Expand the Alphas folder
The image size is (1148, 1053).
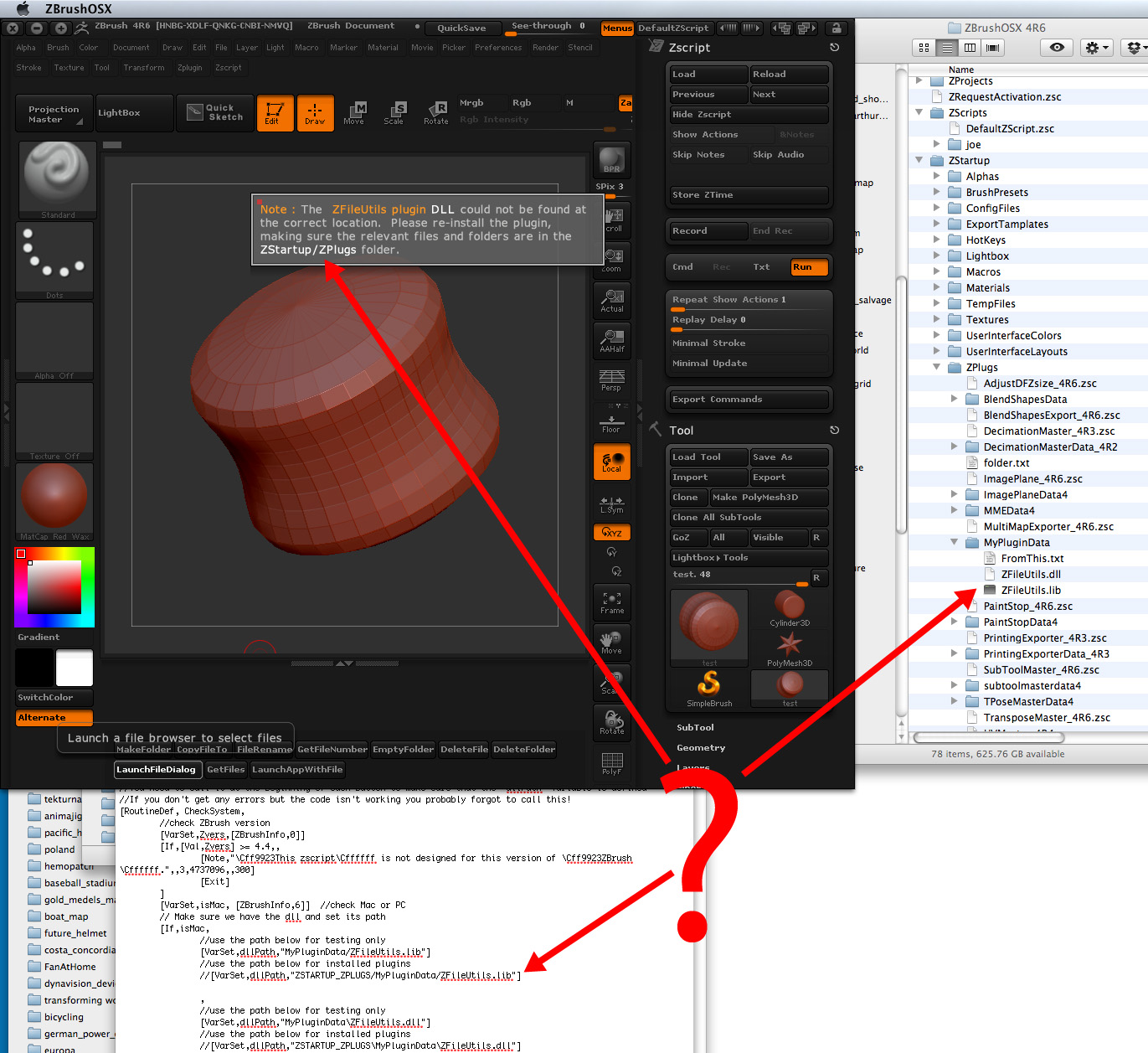[937, 177]
